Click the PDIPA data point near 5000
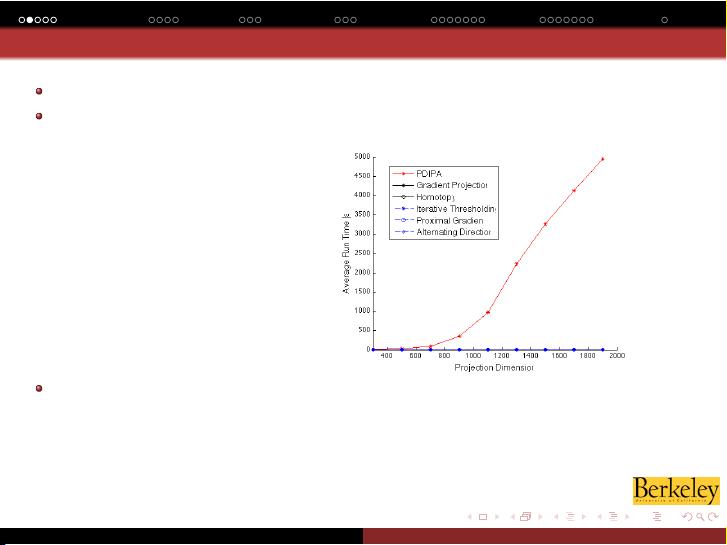Screen dimensions: 727x545 pos(602,159)
